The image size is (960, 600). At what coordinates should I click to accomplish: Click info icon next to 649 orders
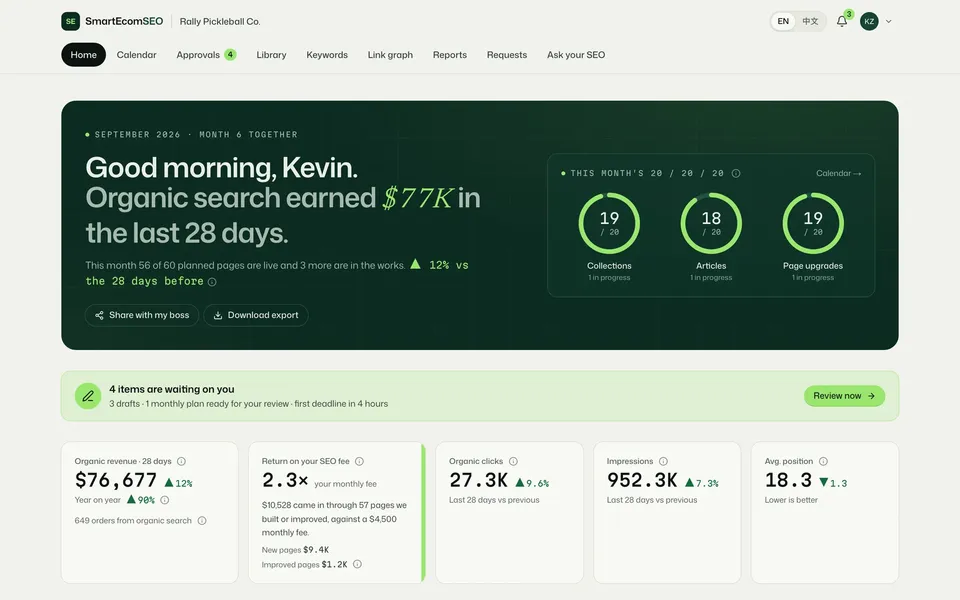202,520
